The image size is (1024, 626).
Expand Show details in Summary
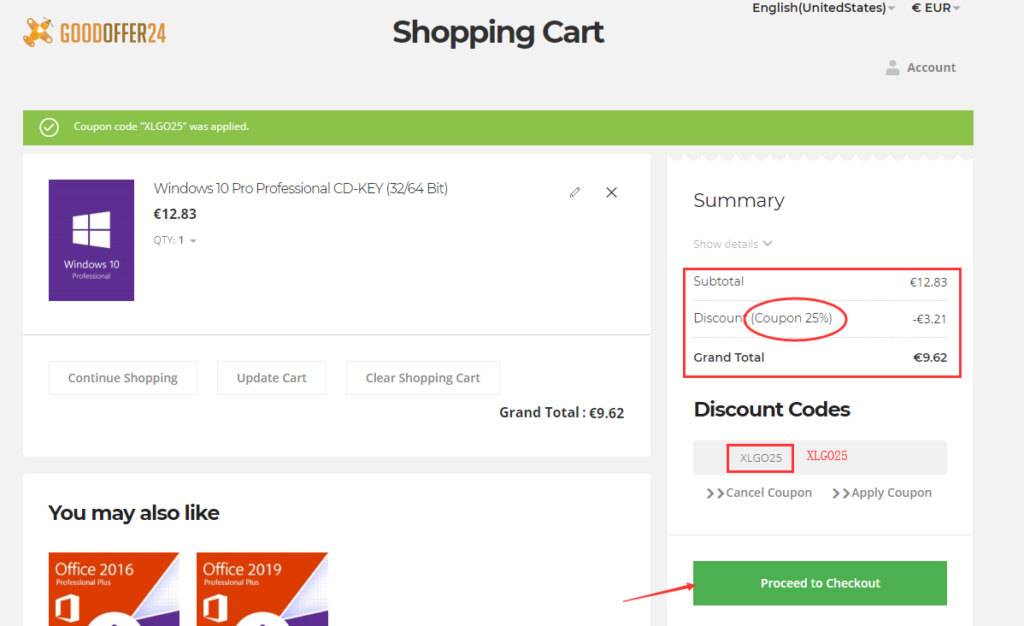coord(733,244)
